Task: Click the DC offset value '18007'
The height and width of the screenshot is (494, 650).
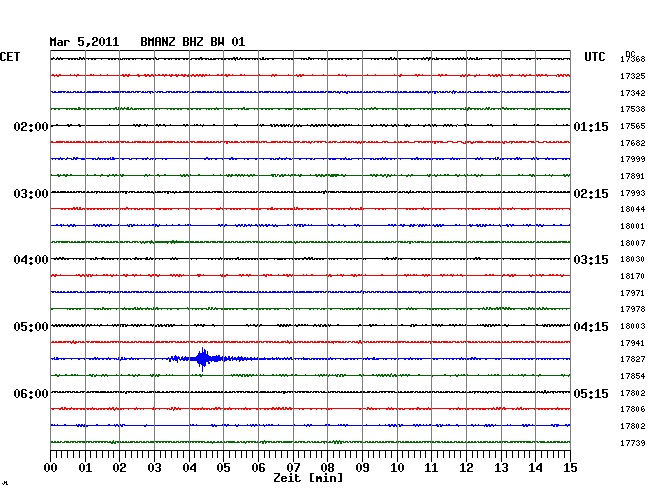Action: 633,243
